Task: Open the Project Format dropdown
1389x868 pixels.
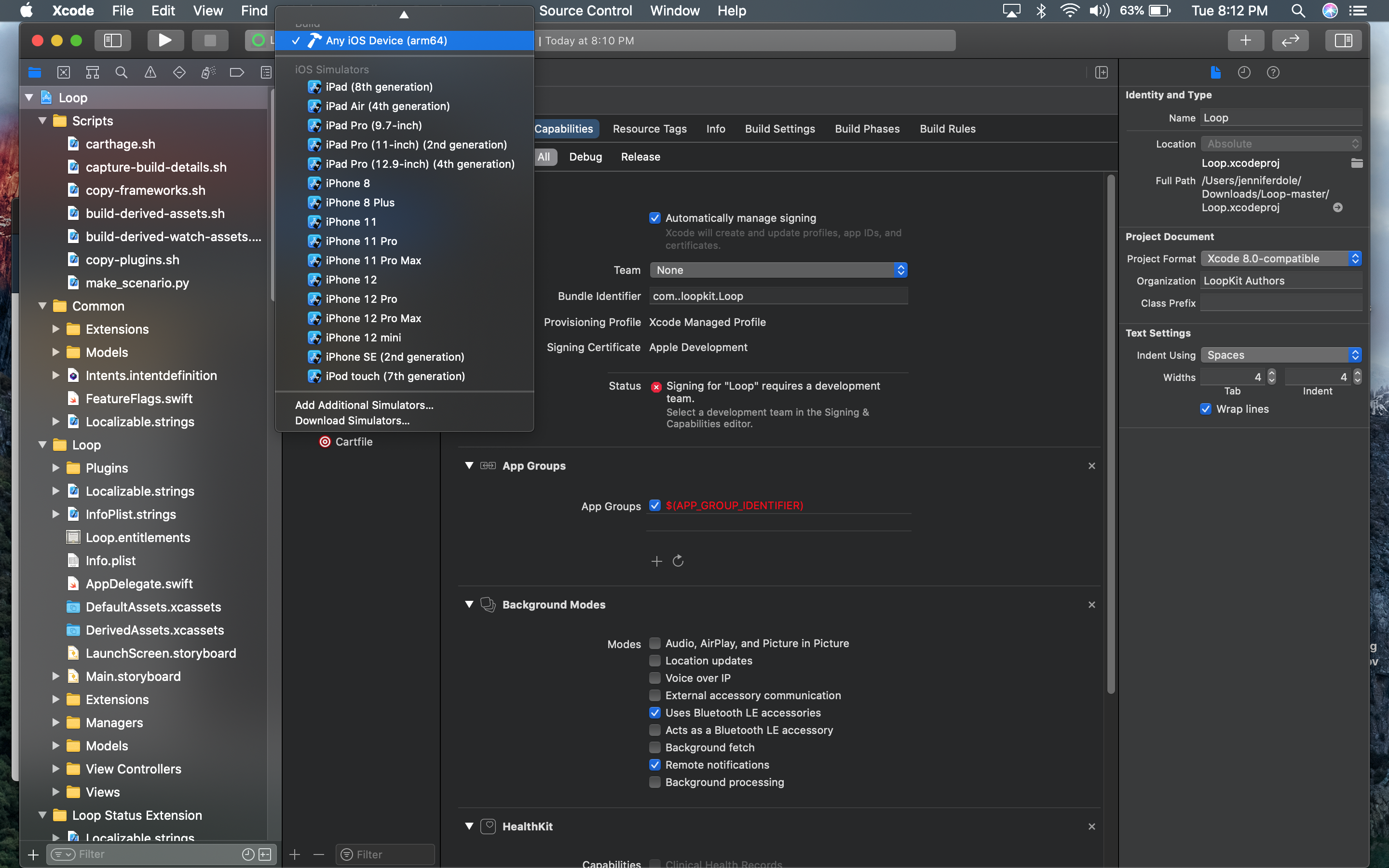Action: (1281, 258)
